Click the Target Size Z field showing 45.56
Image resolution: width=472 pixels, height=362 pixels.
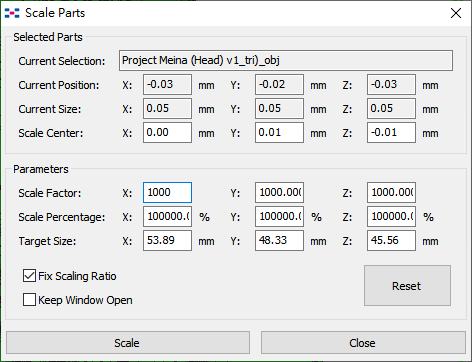pyautogui.click(x=391, y=241)
